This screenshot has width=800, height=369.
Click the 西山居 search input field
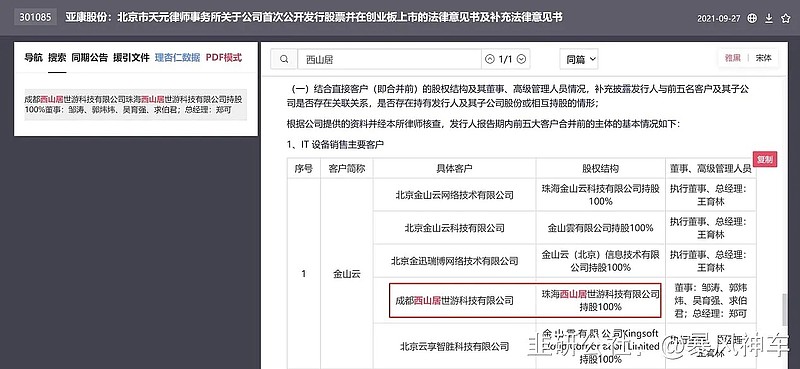(389, 59)
